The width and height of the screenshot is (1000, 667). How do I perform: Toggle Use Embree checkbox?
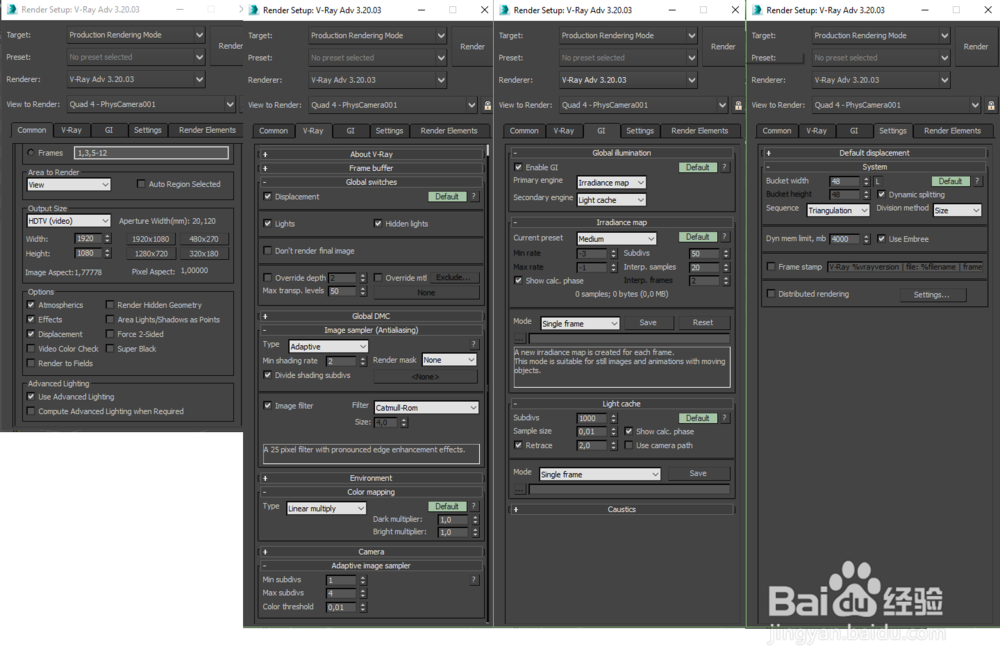881,238
